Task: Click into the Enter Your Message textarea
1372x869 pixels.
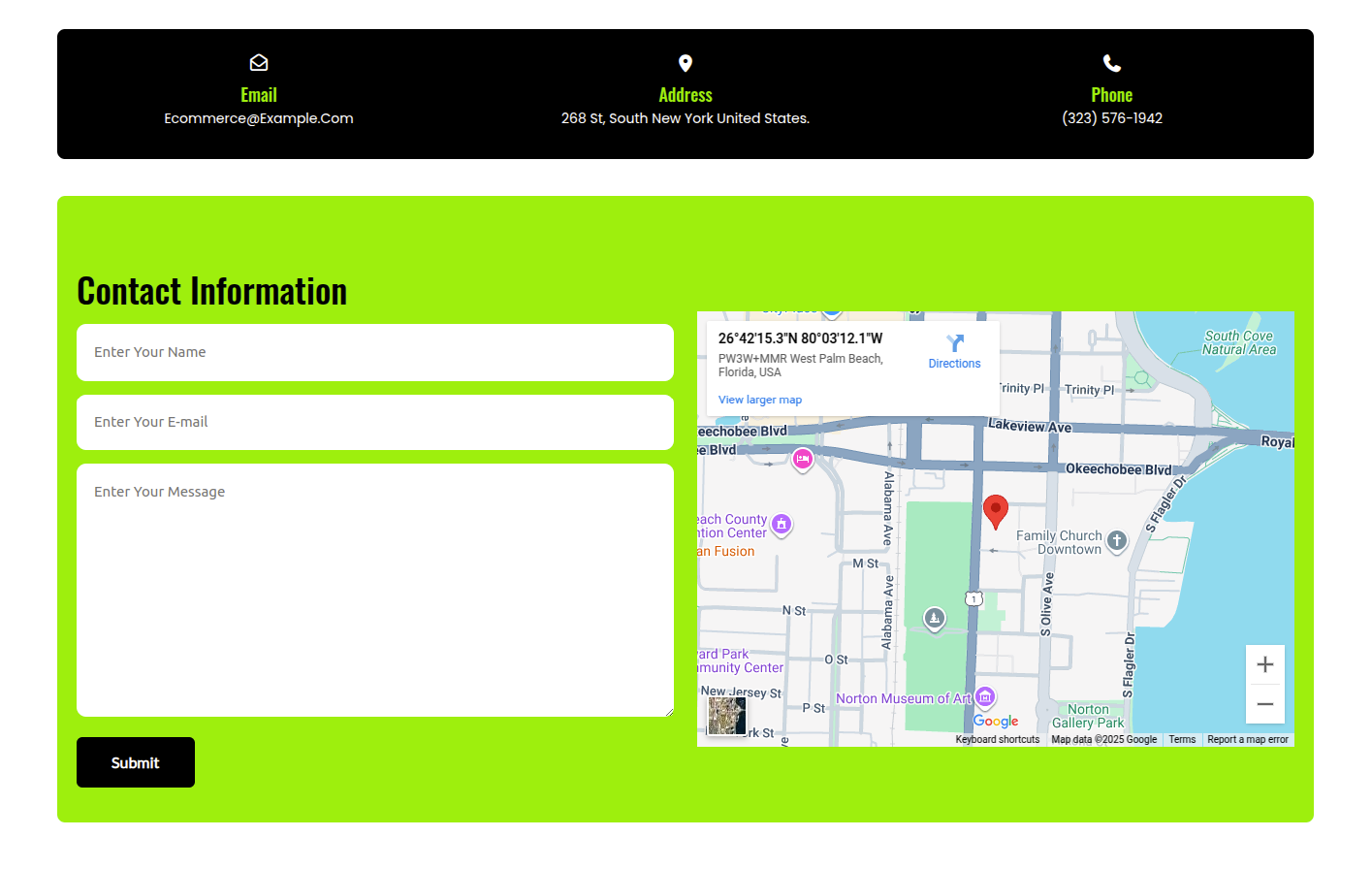Action: click(375, 590)
